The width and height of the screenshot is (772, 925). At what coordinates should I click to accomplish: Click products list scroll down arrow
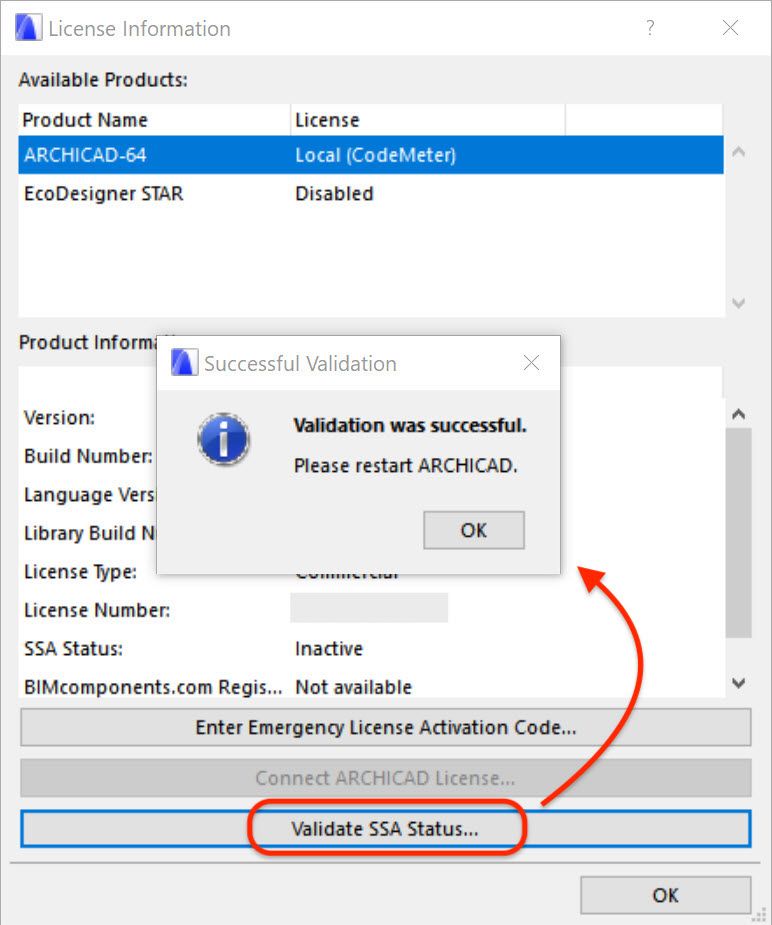[738, 303]
